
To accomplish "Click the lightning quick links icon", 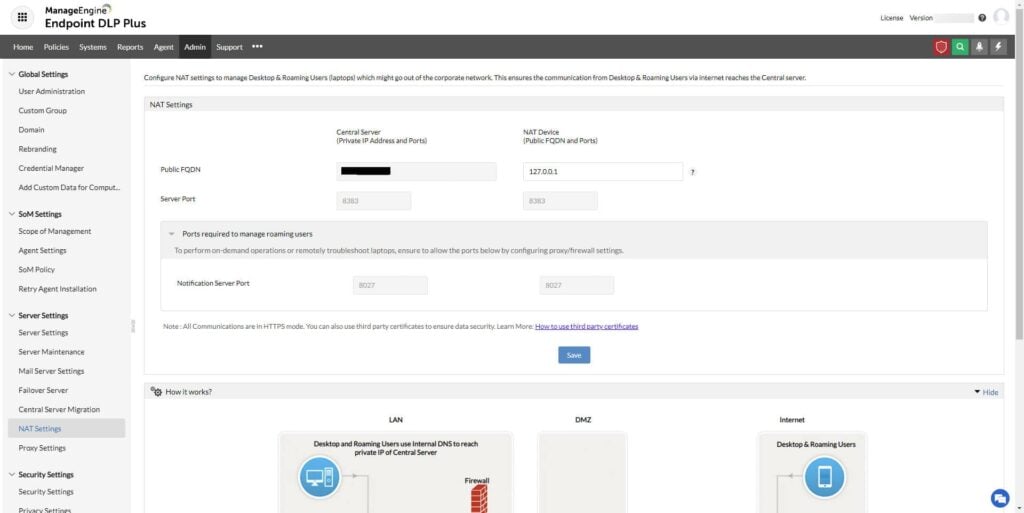I will coord(998,47).
